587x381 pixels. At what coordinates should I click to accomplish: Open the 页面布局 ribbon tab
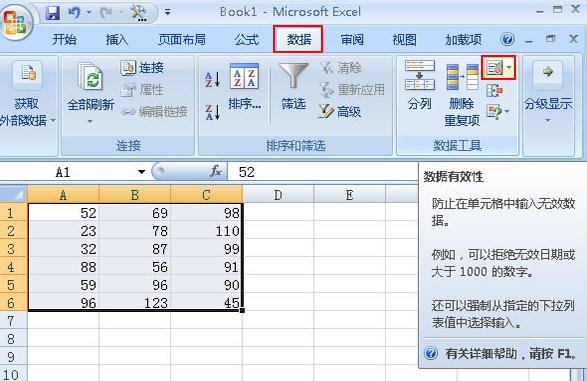pyautogui.click(x=182, y=39)
